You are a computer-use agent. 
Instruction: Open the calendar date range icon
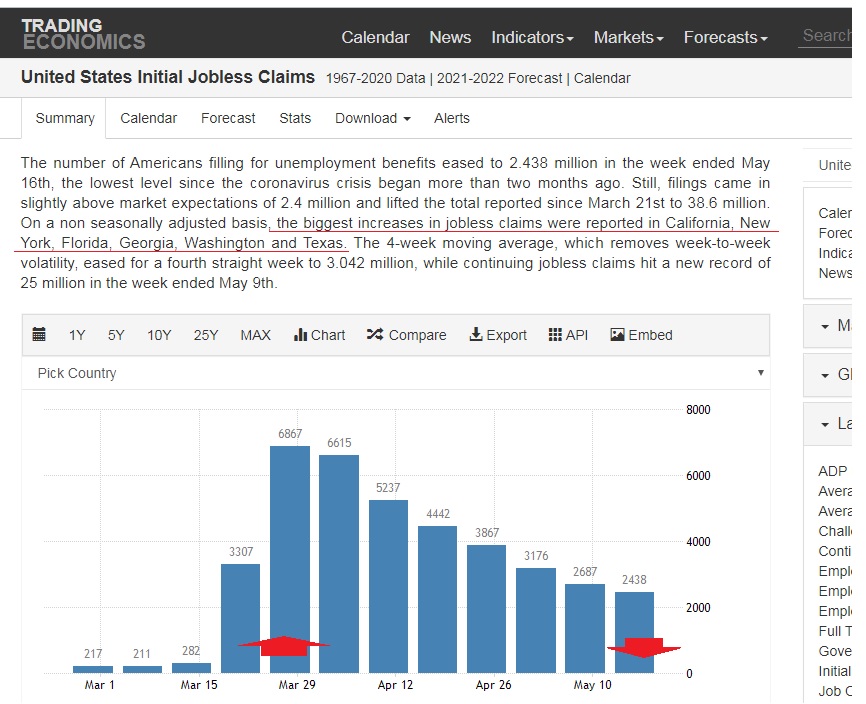39,335
